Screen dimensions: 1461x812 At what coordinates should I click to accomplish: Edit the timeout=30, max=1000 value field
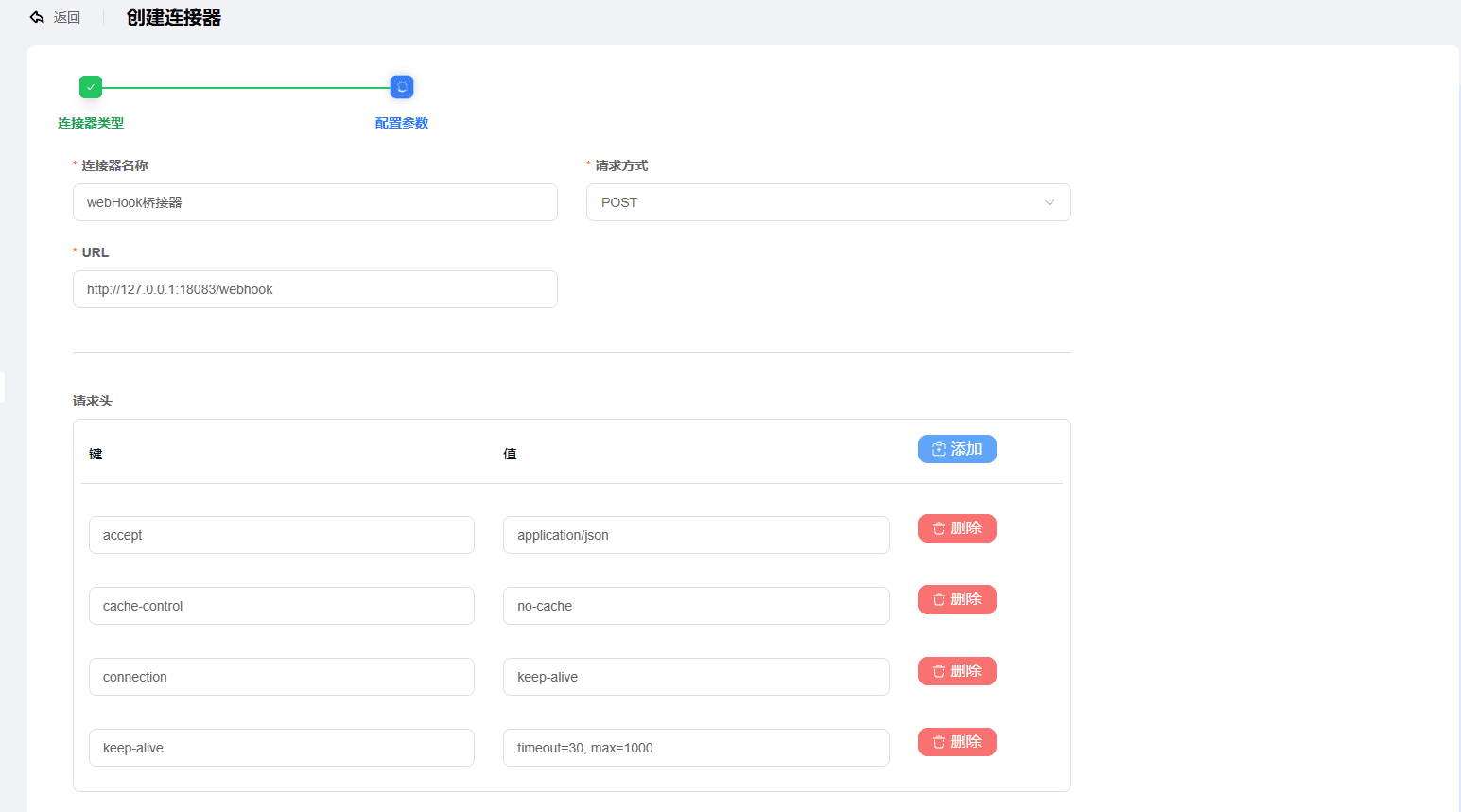coord(696,748)
